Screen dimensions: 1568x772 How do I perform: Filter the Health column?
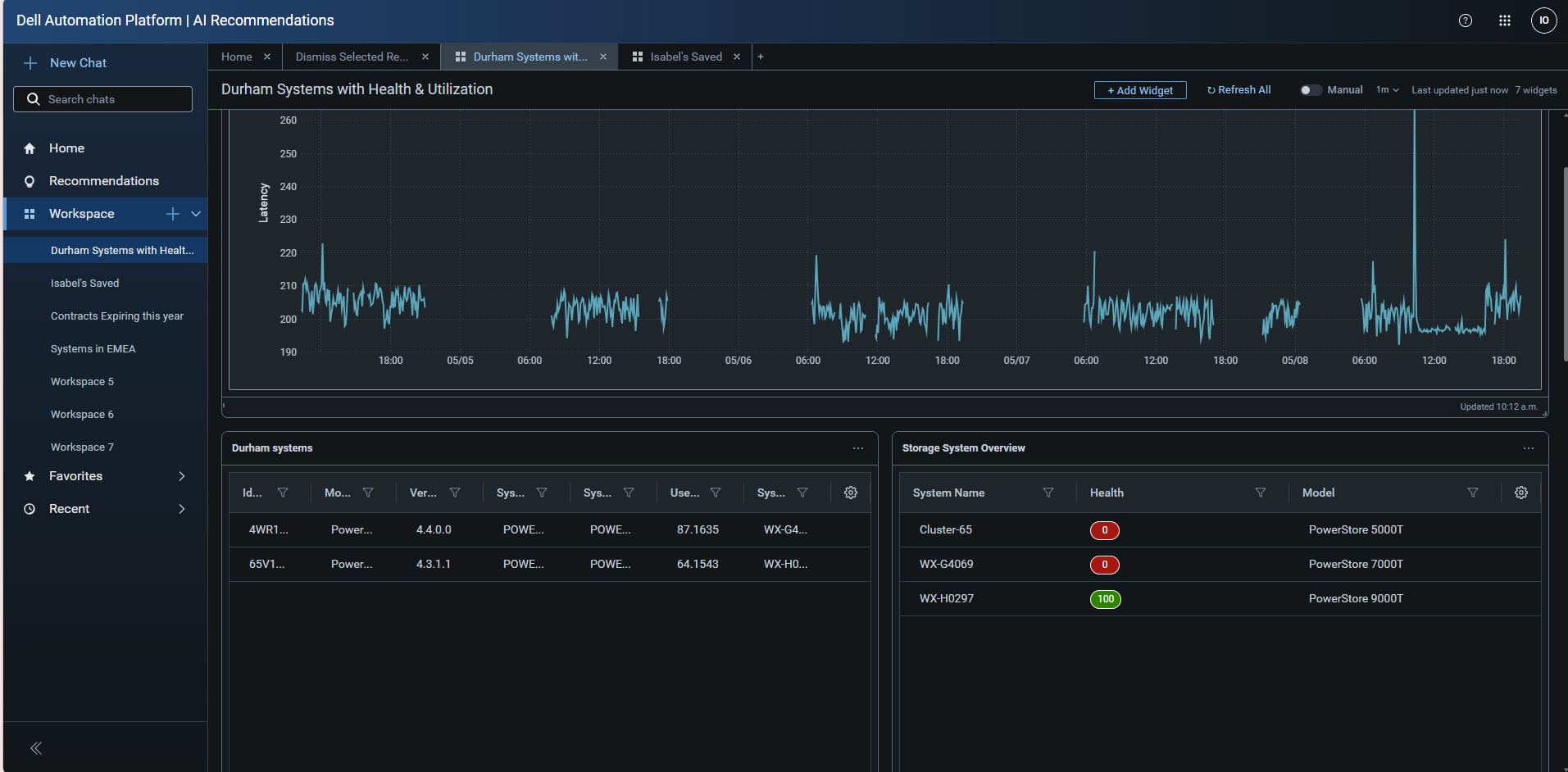pyautogui.click(x=1261, y=493)
